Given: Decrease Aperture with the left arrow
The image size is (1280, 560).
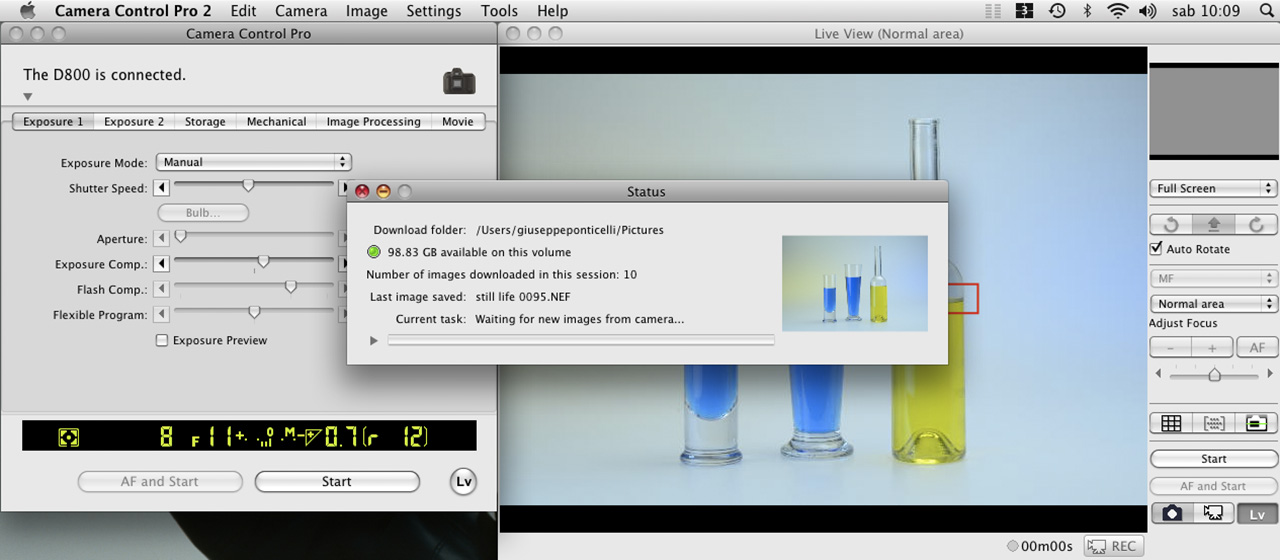Looking at the screenshot, I should click(x=161, y=238).
